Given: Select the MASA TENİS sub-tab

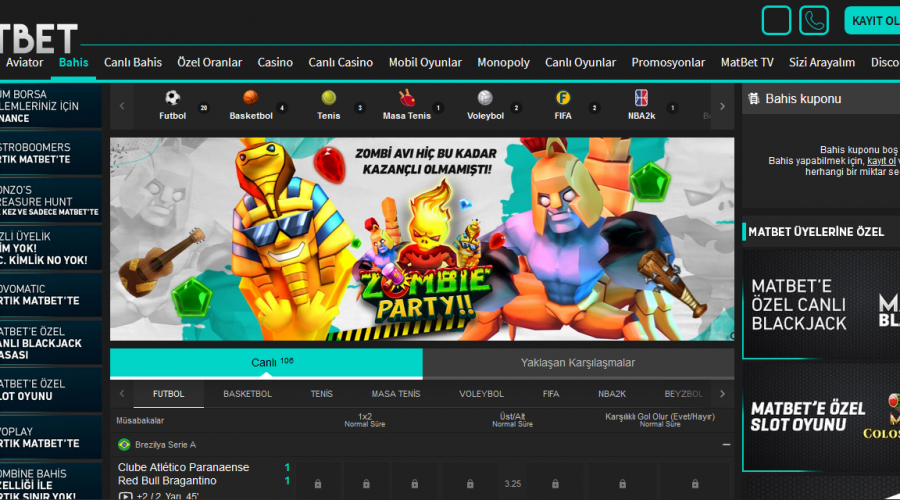Looking at the screenshot, I should tap(395, 394).
